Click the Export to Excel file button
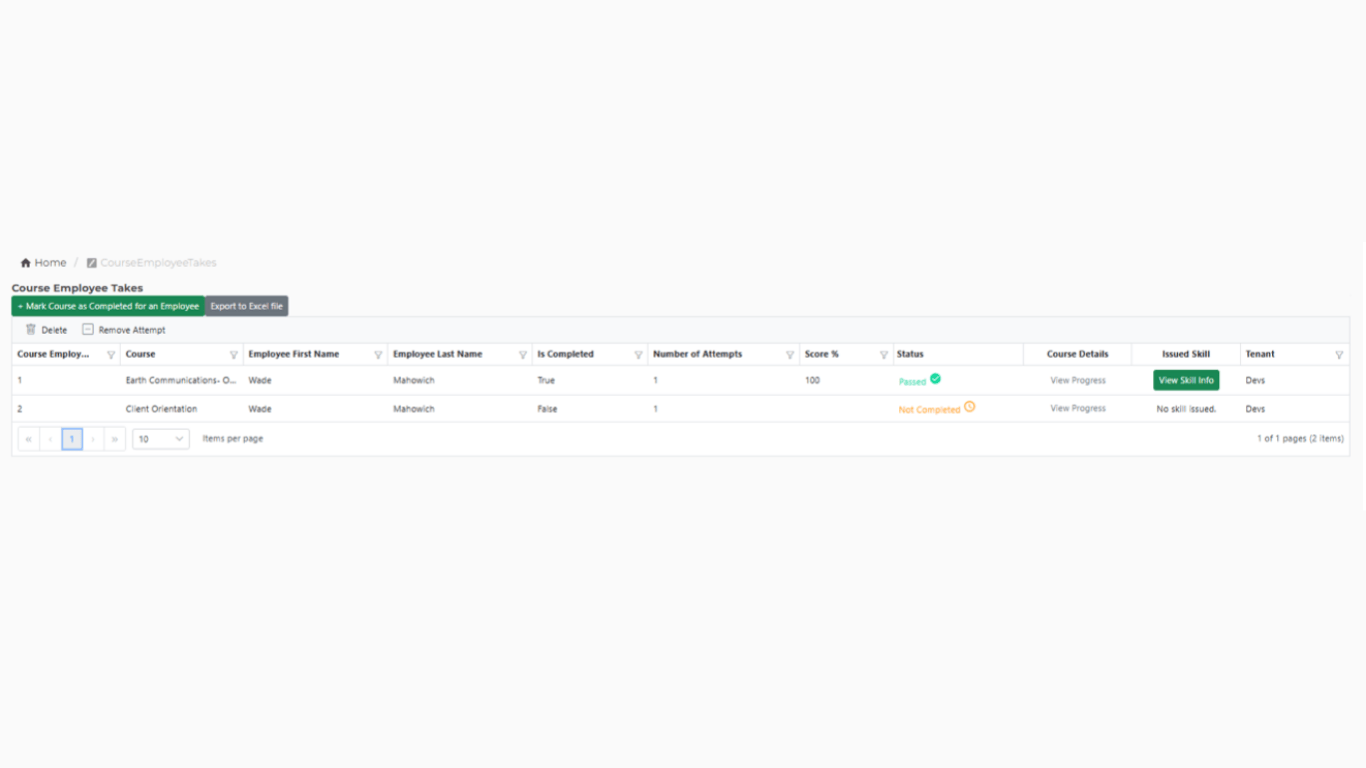This screenshot has height=768, width=1366. (246, 306)
